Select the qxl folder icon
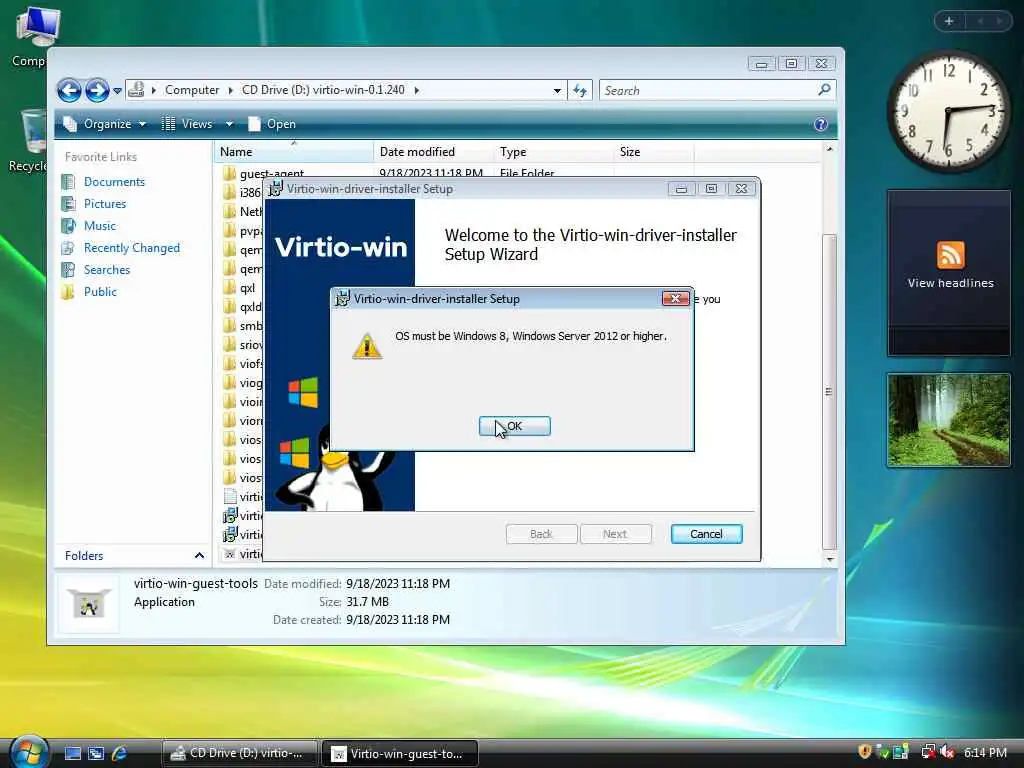Image resolution: width=1024 pixels, height=768 pixels. click(229, 288)
